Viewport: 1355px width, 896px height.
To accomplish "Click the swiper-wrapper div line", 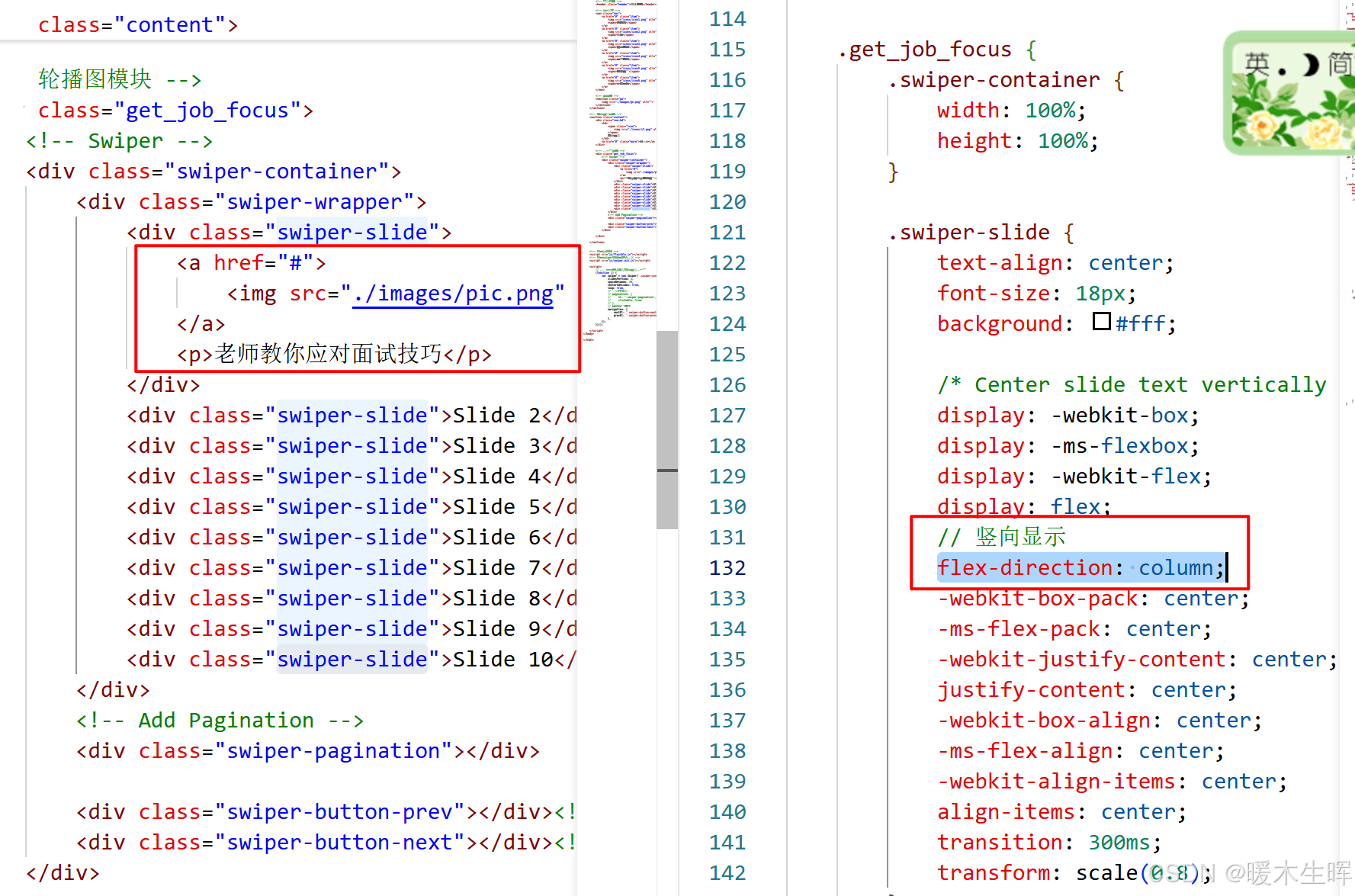I will 251,202.
